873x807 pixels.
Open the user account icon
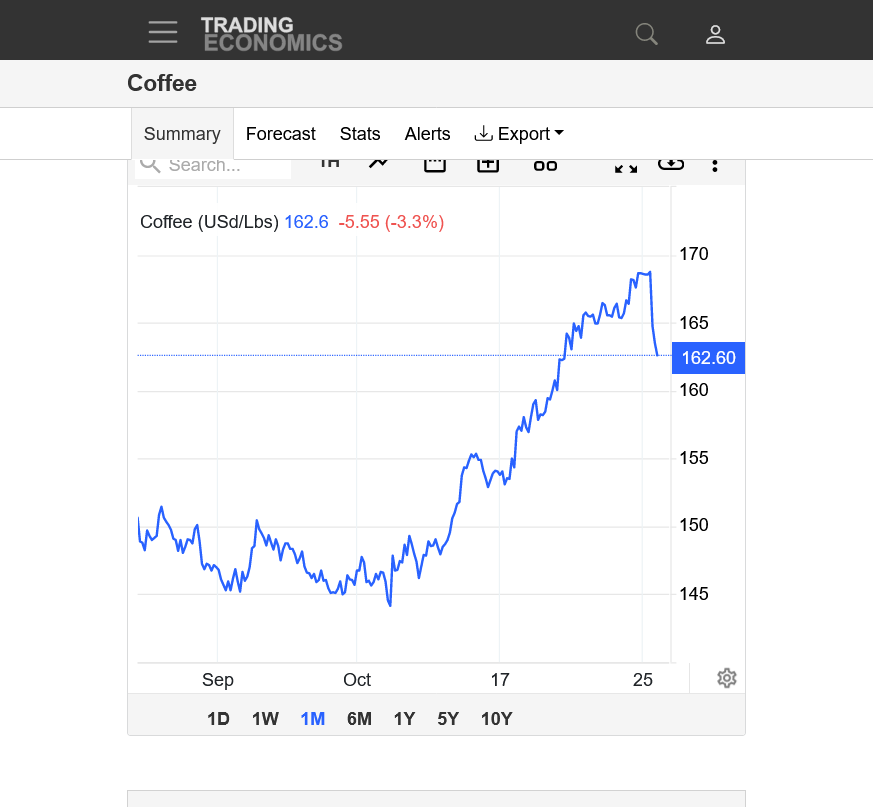point(715,34)
